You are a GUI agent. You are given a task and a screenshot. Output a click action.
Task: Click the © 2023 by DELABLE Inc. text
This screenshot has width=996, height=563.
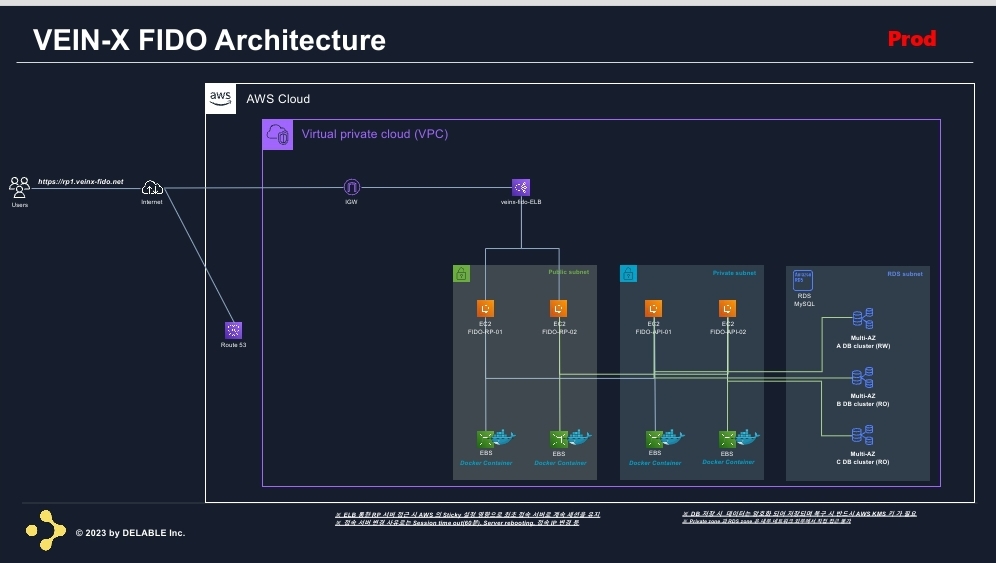pyautogui.click(x=130, y=533)
